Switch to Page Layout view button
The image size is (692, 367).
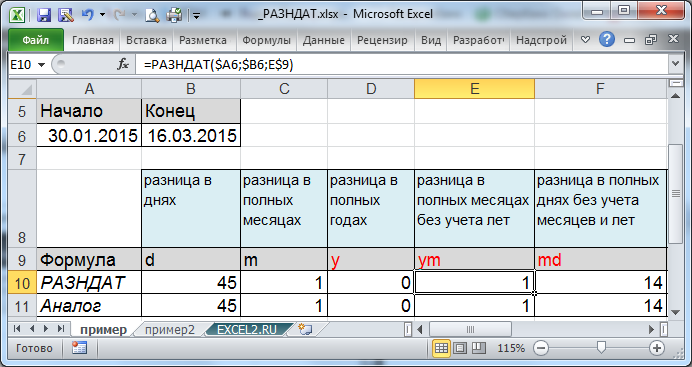tap(460, 348)
